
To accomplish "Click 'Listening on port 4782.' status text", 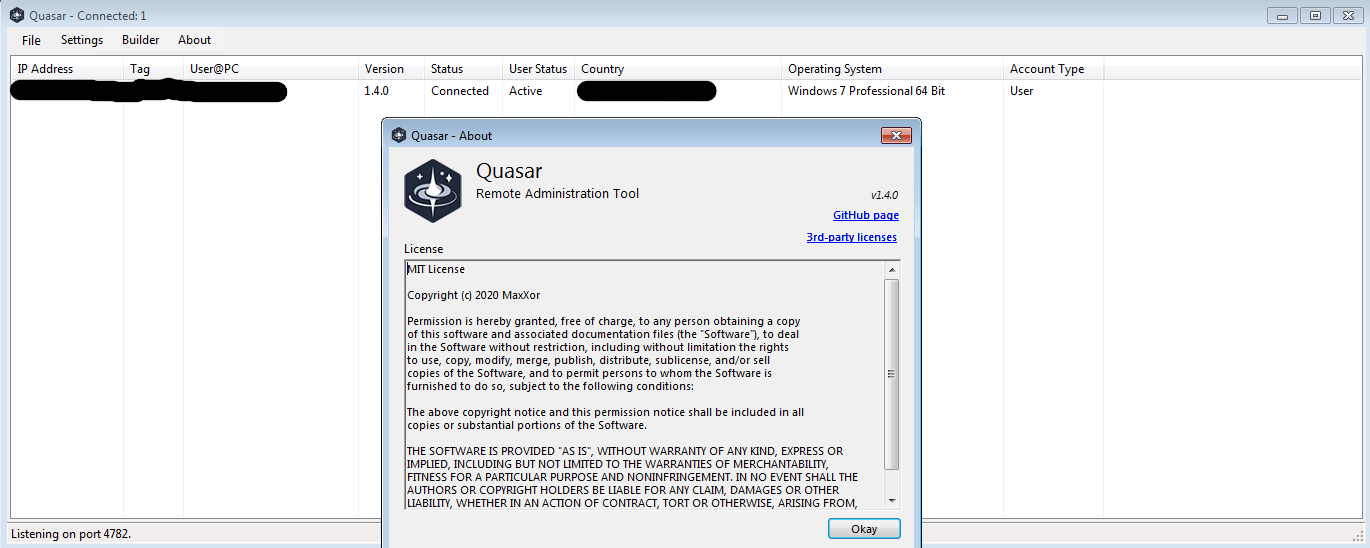I will tap(71, 534).
